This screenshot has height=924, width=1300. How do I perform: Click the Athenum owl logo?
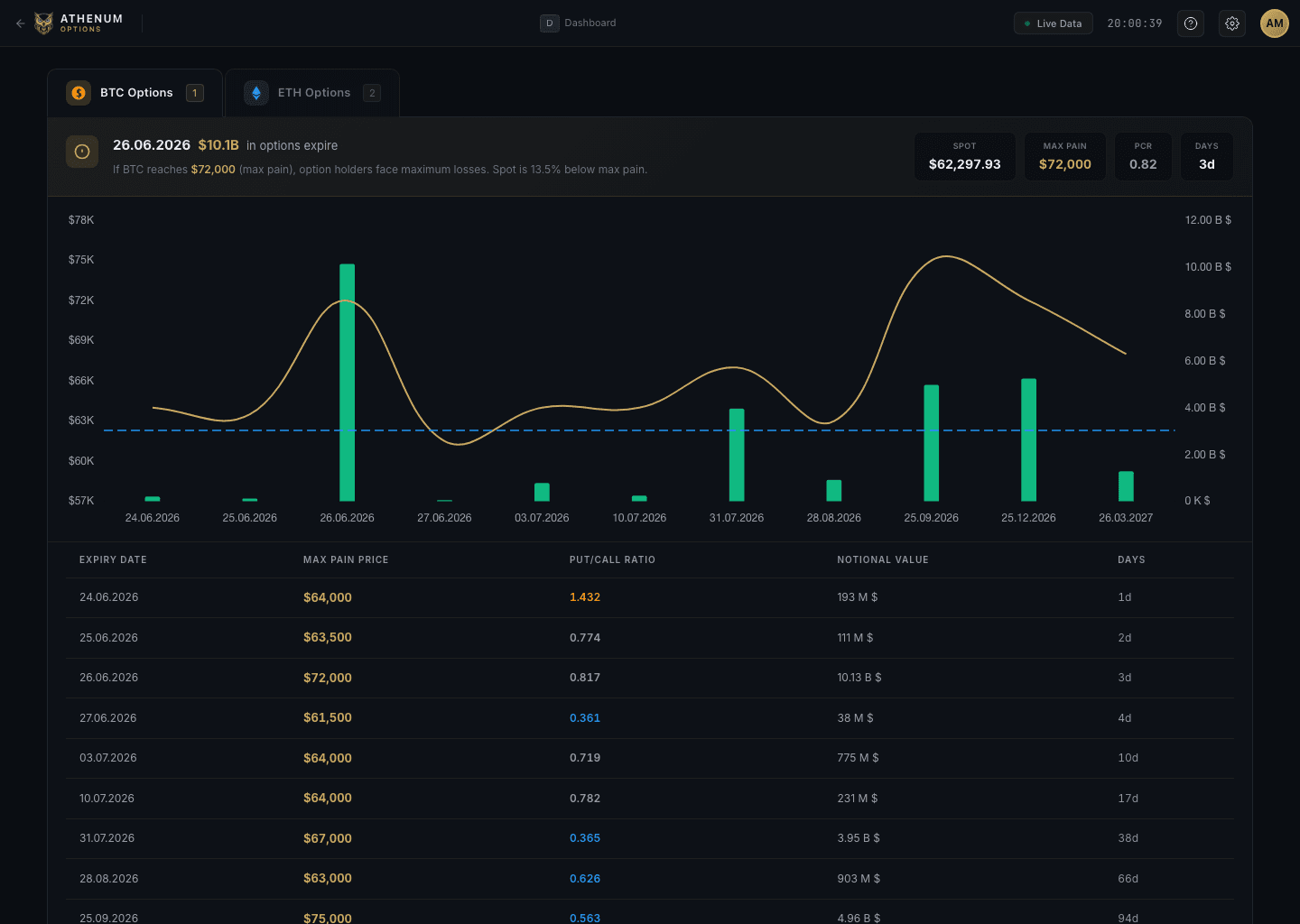tap(43, 23)
